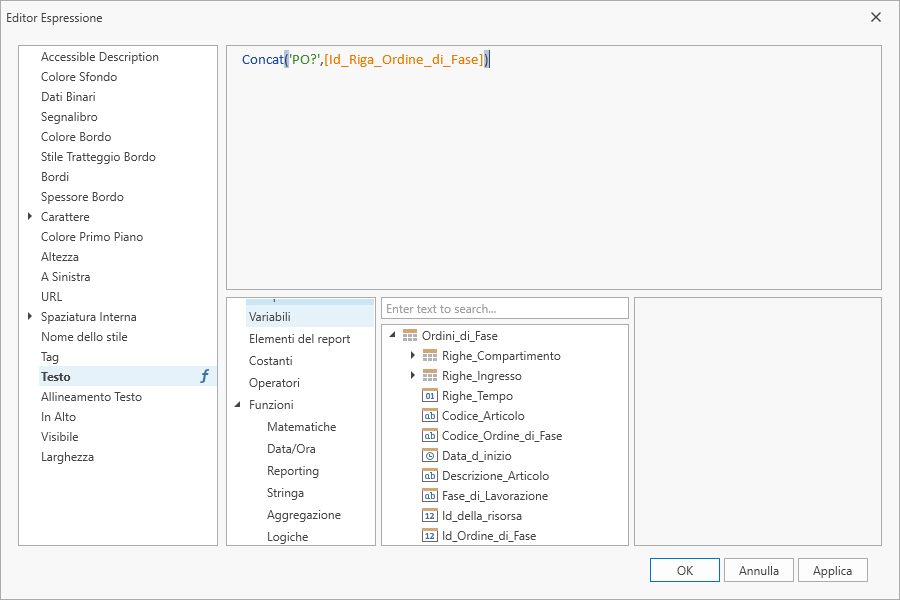Collapse the Ordini_di_Fase tree node
The image size is (900, 600).
click(393, 335)
